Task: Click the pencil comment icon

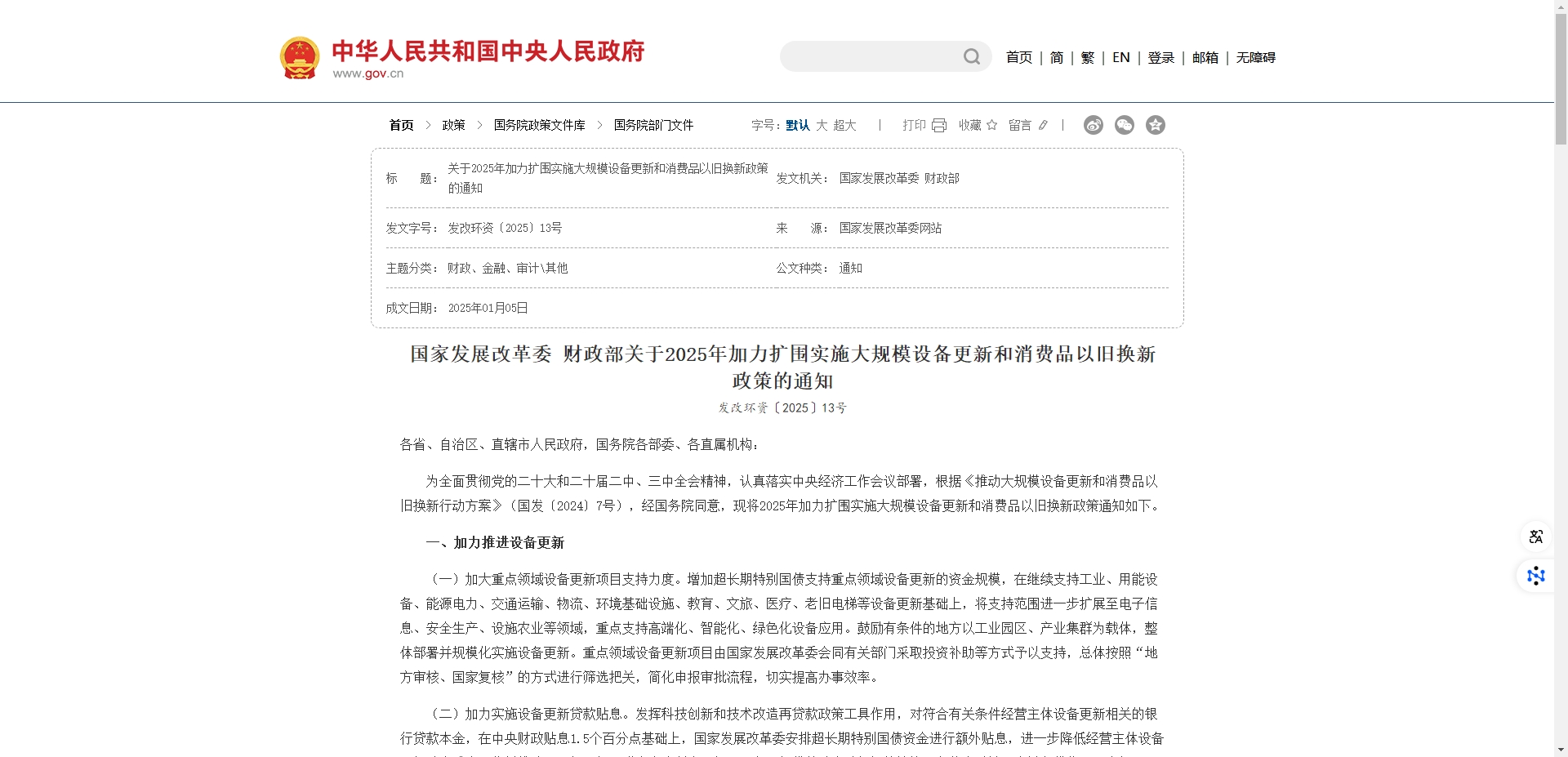Action: (1043, 125)
